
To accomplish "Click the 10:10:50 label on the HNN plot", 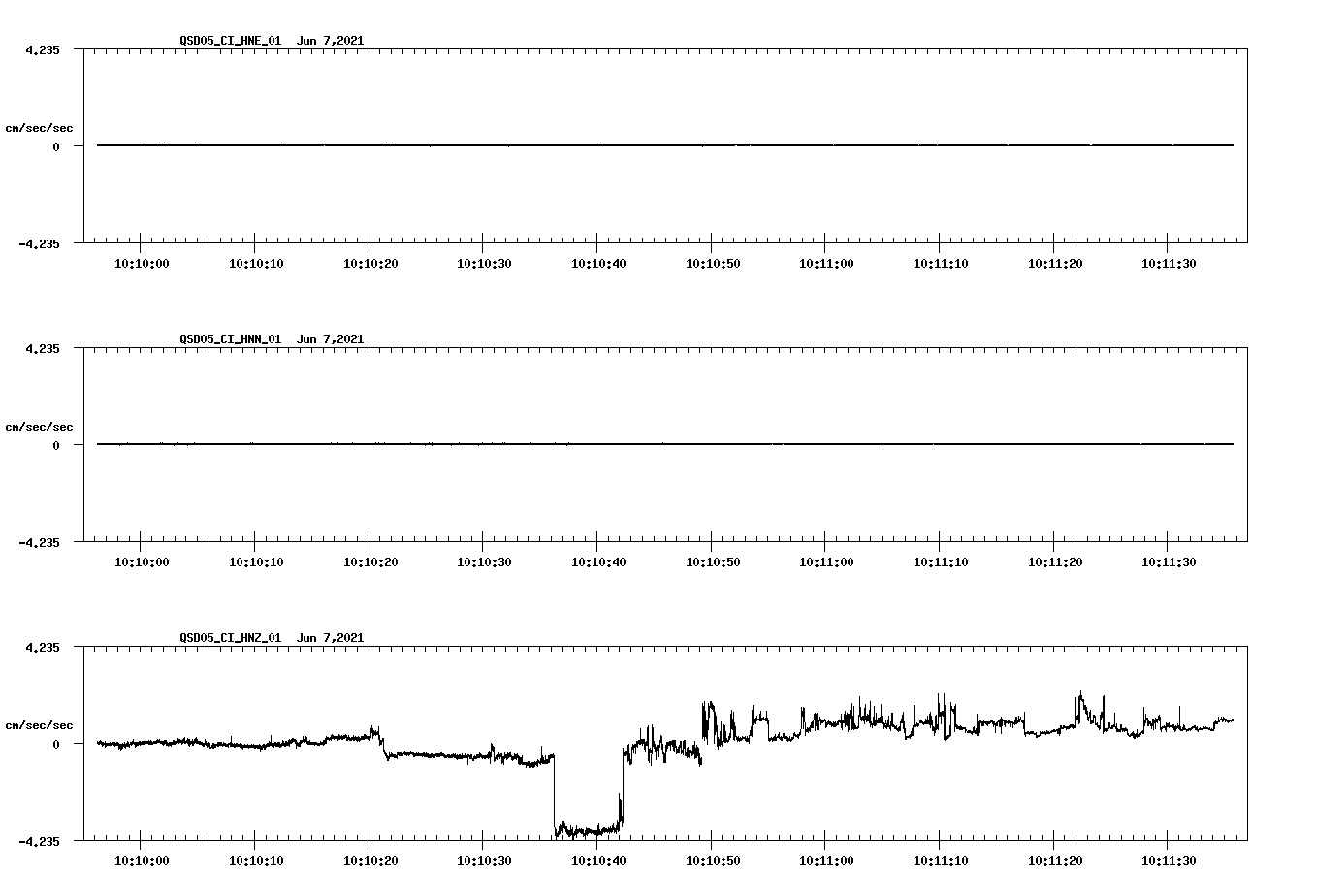I will 712,562.
